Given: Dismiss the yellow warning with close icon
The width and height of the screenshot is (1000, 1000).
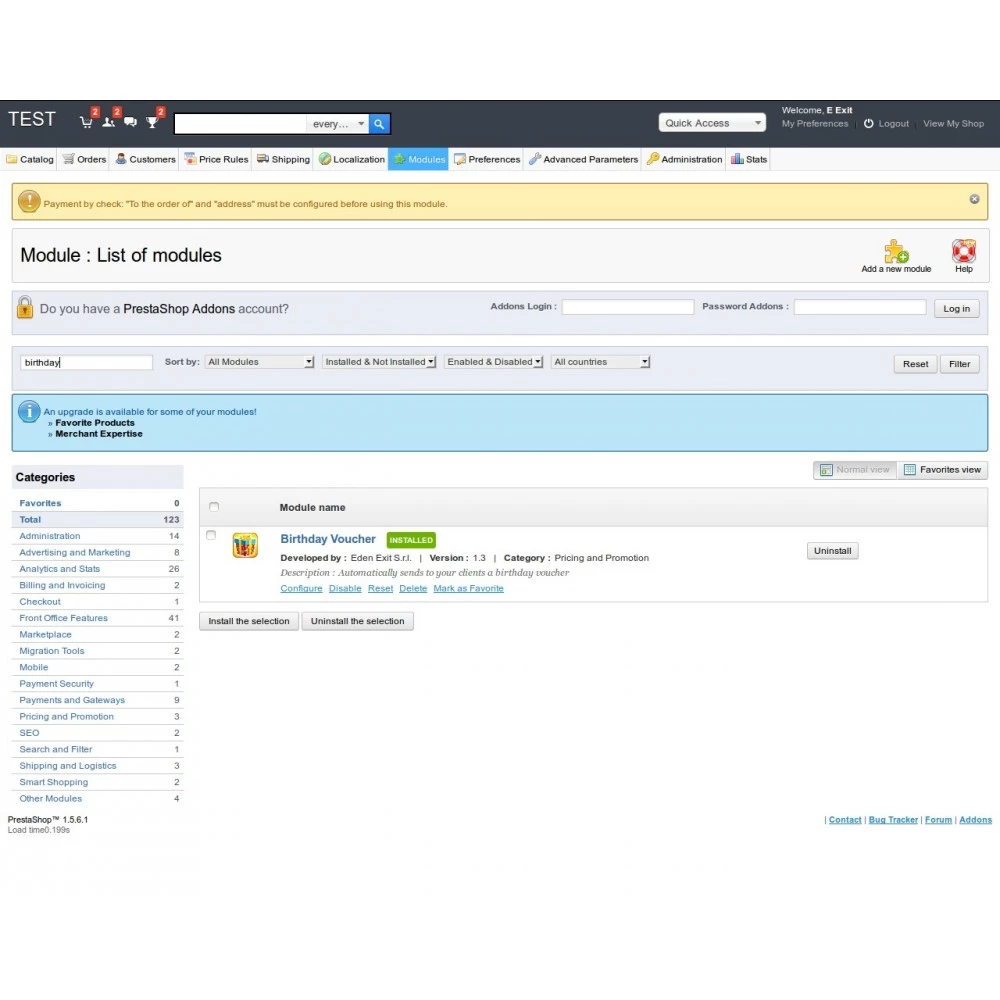Looking at the screenshot, I should [x=974, y=199].
